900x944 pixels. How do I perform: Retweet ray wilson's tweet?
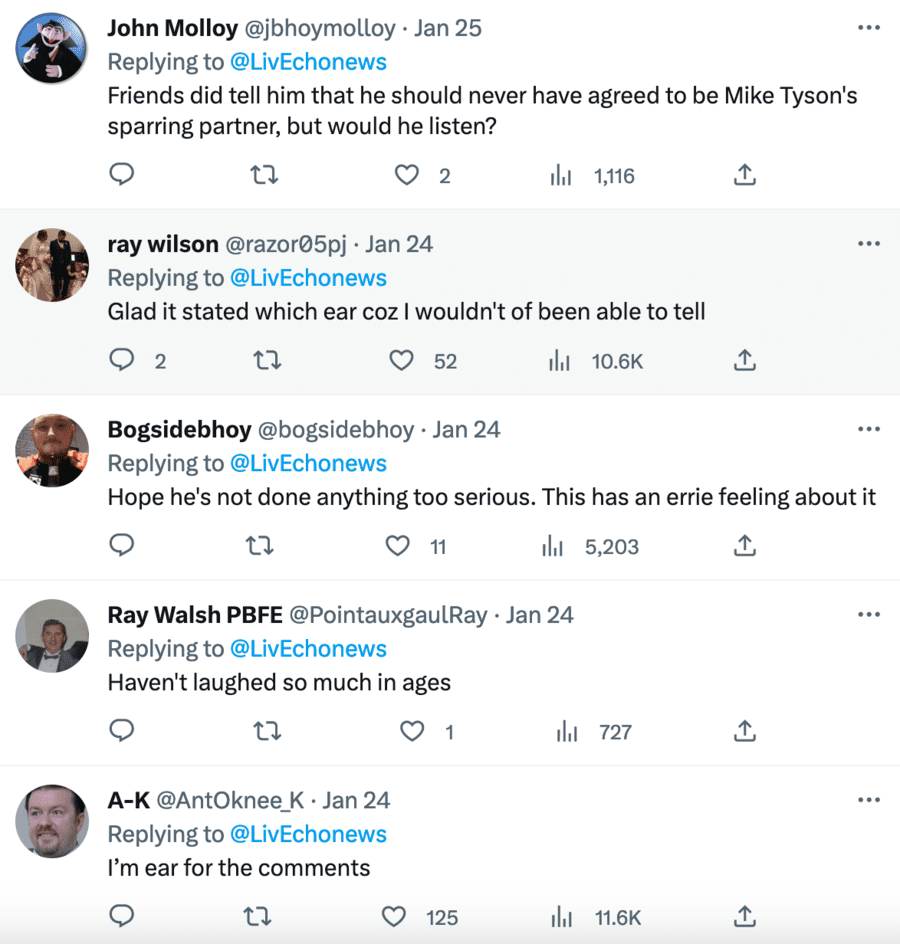tap(263, 361)
